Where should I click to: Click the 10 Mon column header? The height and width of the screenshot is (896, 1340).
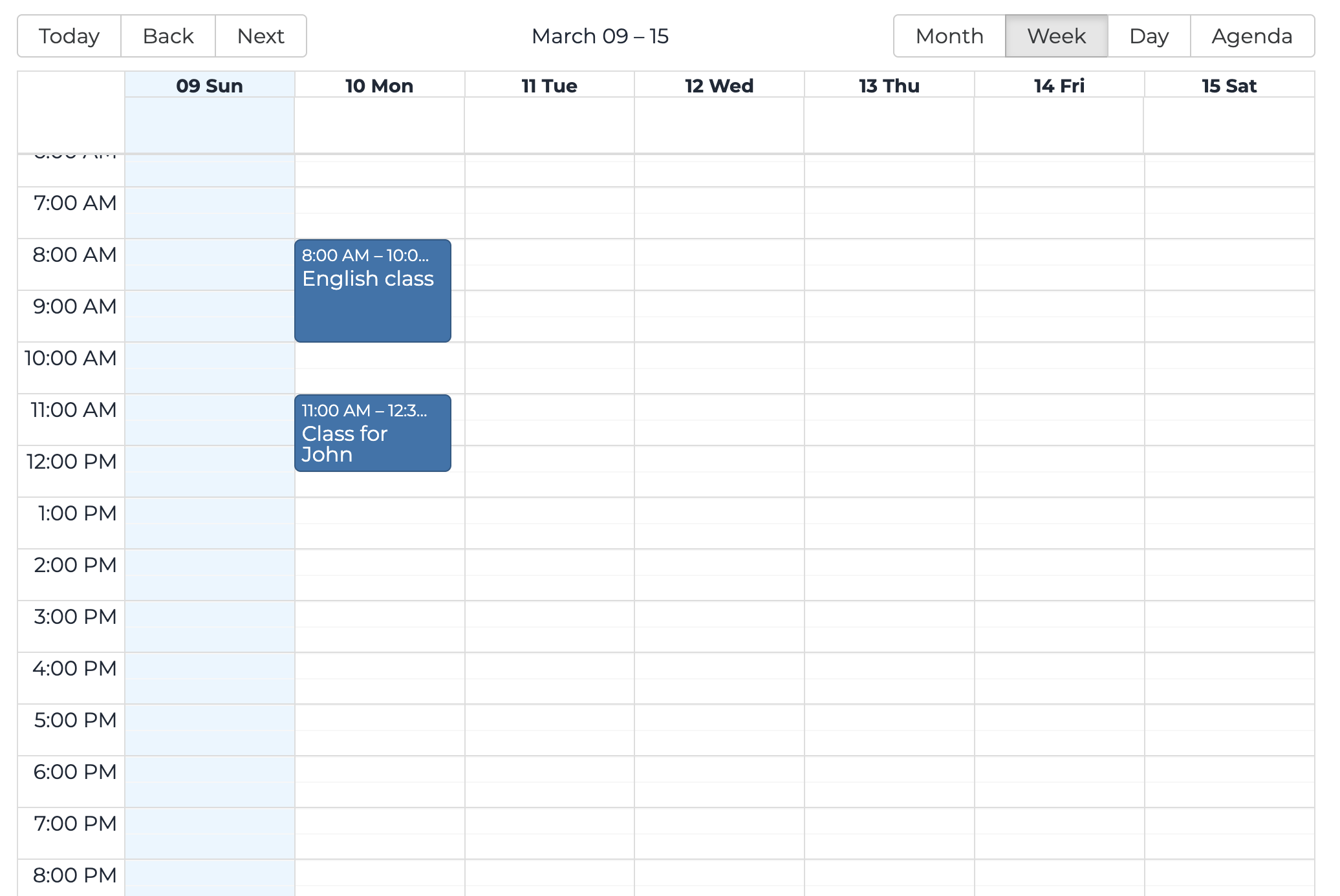[379, 86]
